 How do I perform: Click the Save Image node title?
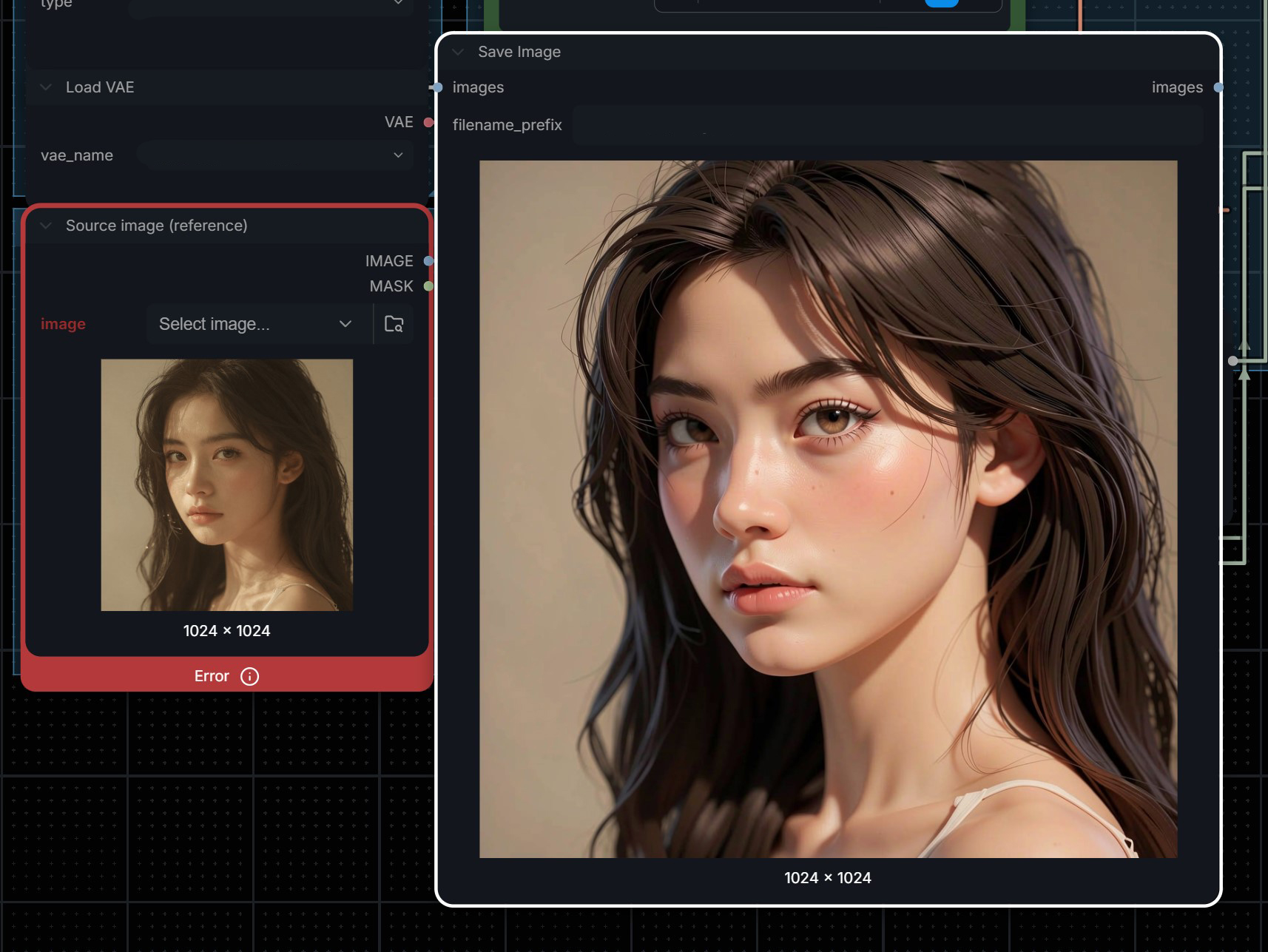pos(519,52)
